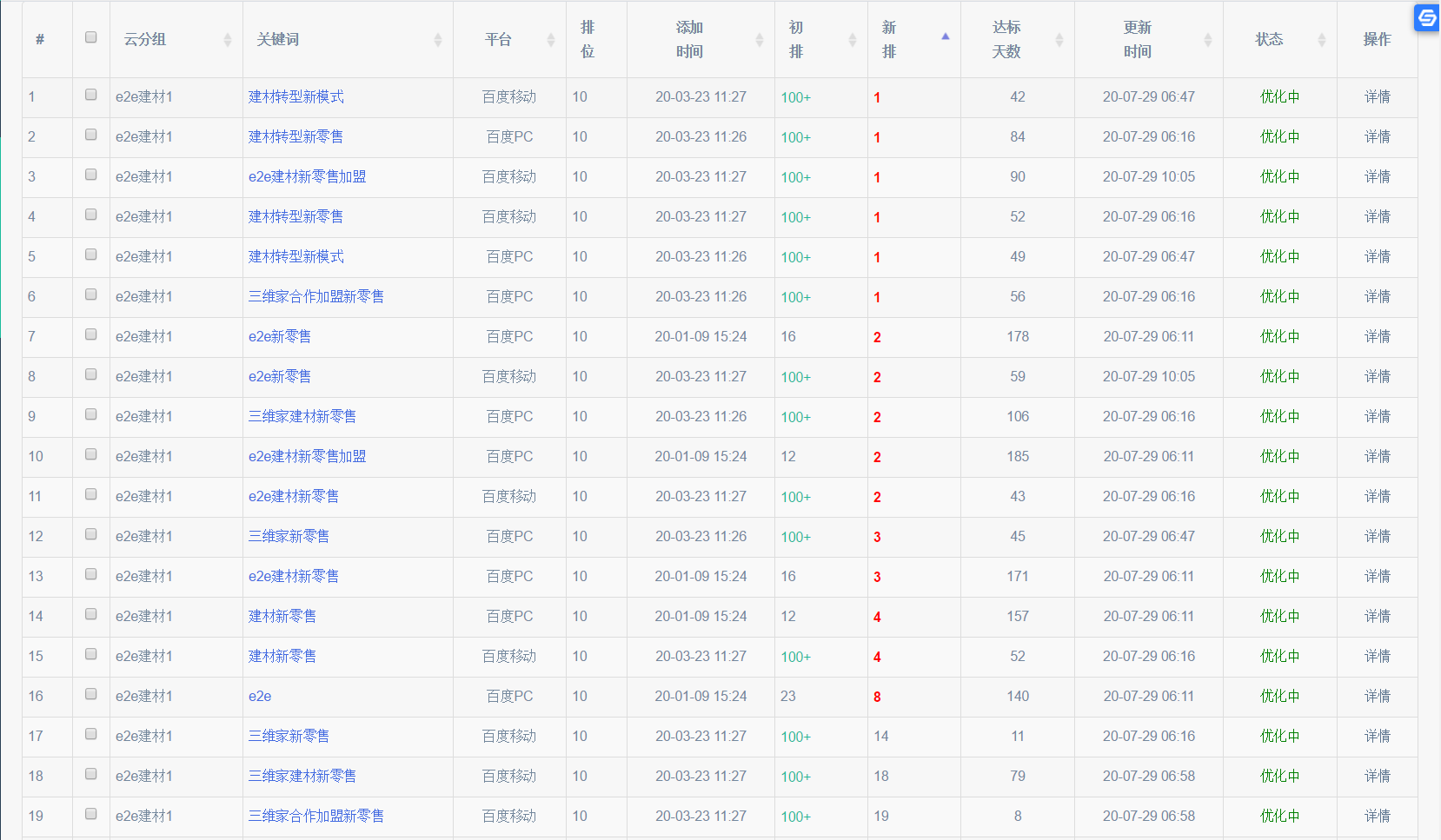
Task: Click the 优化中 status in row 12
Action: click(1279, 537)
